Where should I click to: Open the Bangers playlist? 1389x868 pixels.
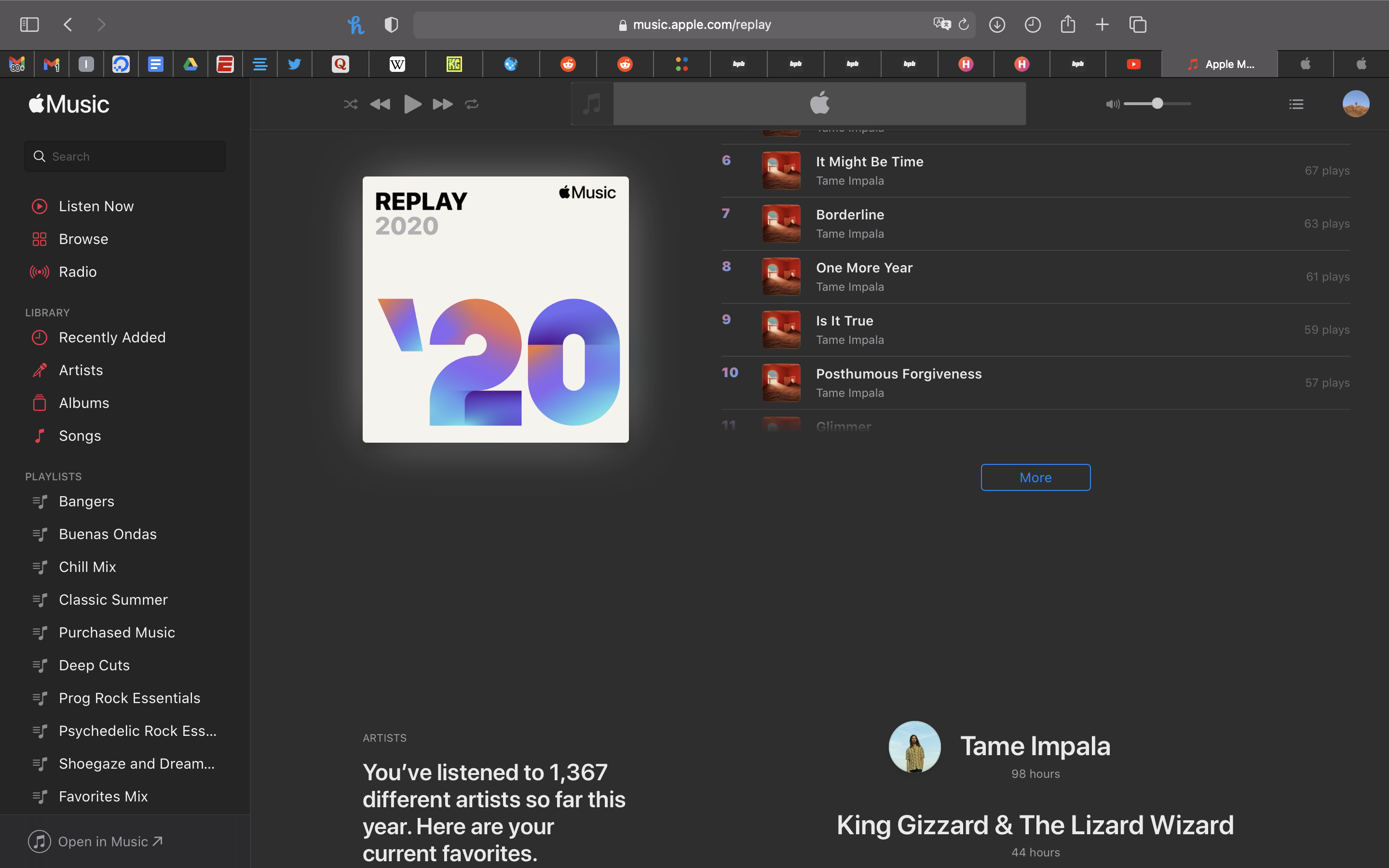click(x=86, y=501)
